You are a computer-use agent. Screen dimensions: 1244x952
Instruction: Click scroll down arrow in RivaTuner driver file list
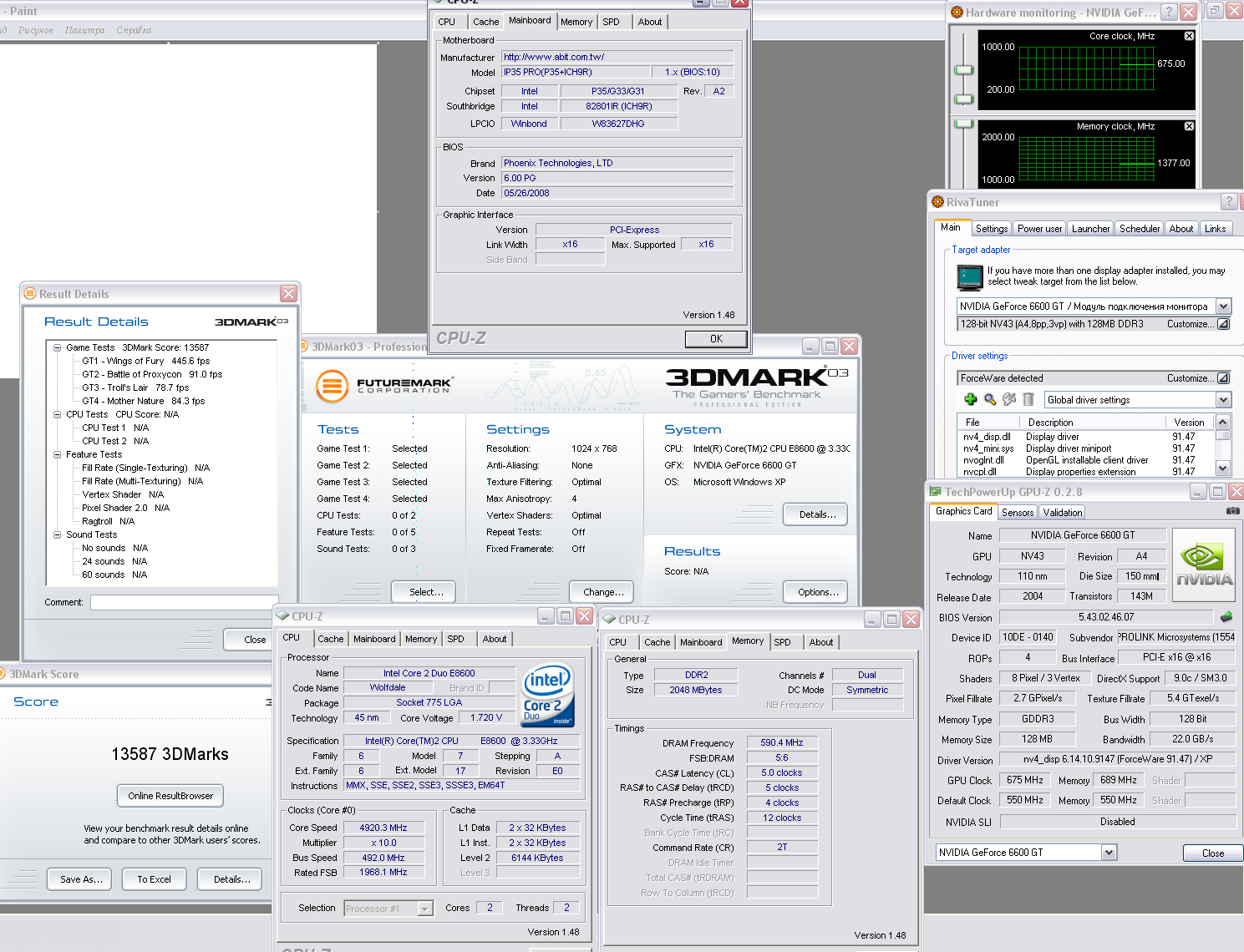(x=1223, y=468)
